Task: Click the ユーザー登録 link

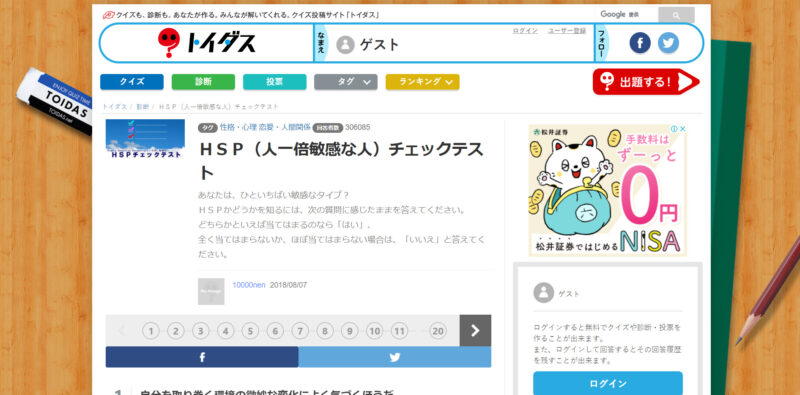Action: click(567, 31)
